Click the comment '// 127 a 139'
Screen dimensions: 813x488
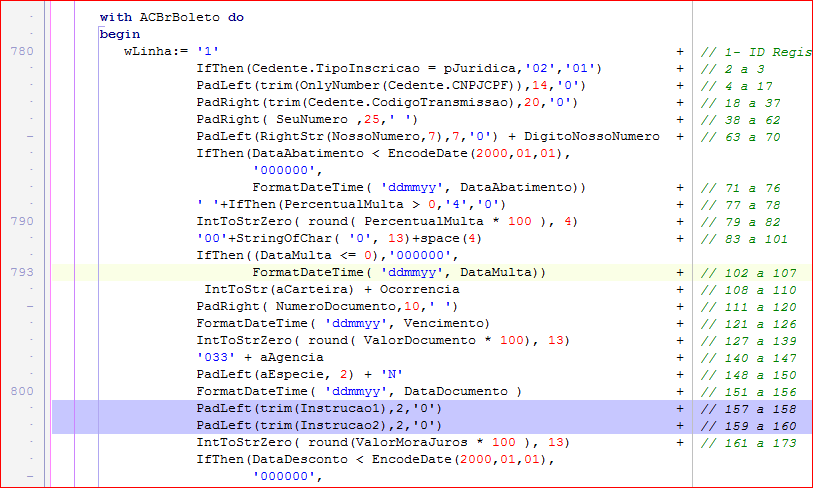point(748,341)
